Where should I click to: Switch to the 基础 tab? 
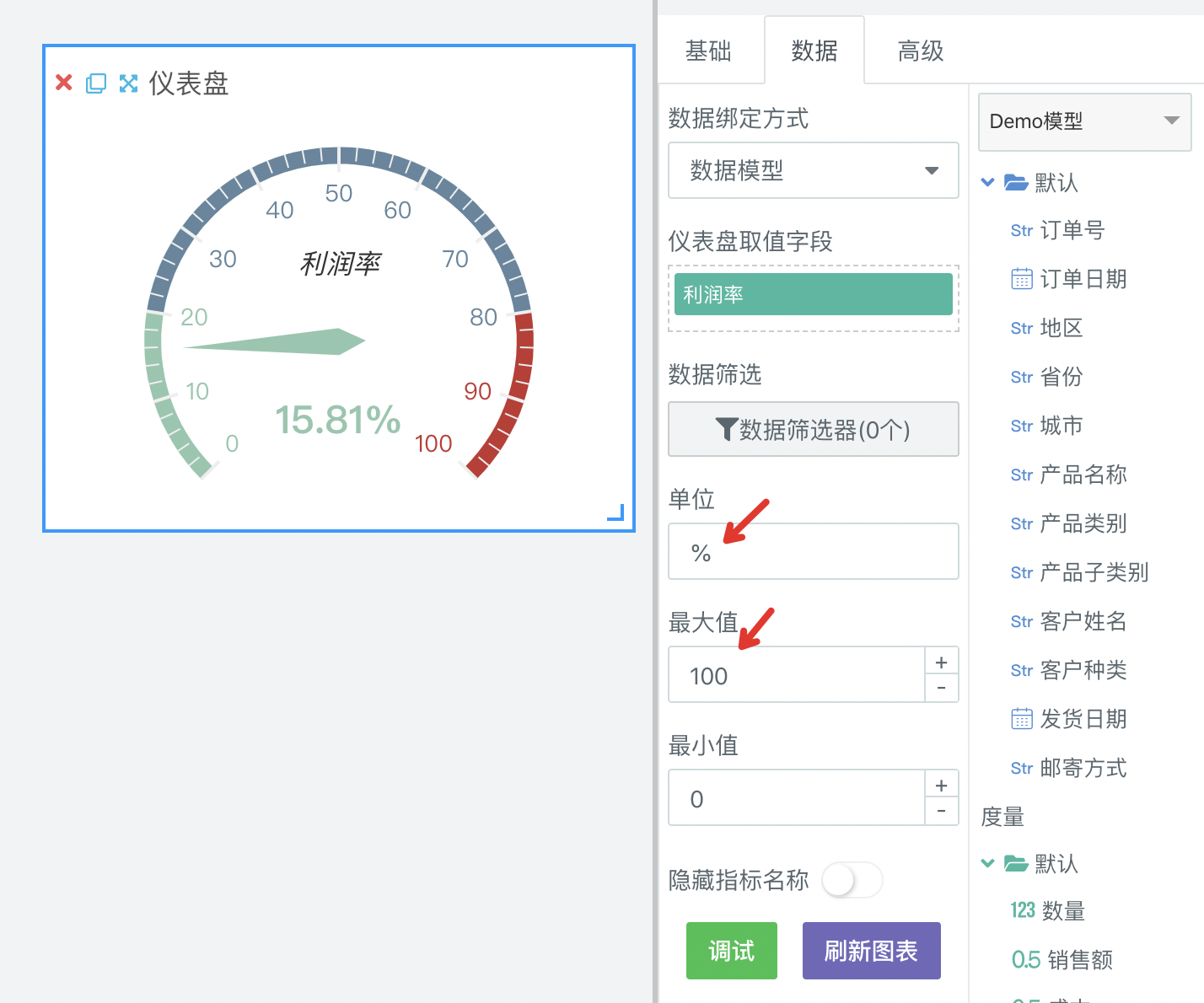click(x=709, y=51)
